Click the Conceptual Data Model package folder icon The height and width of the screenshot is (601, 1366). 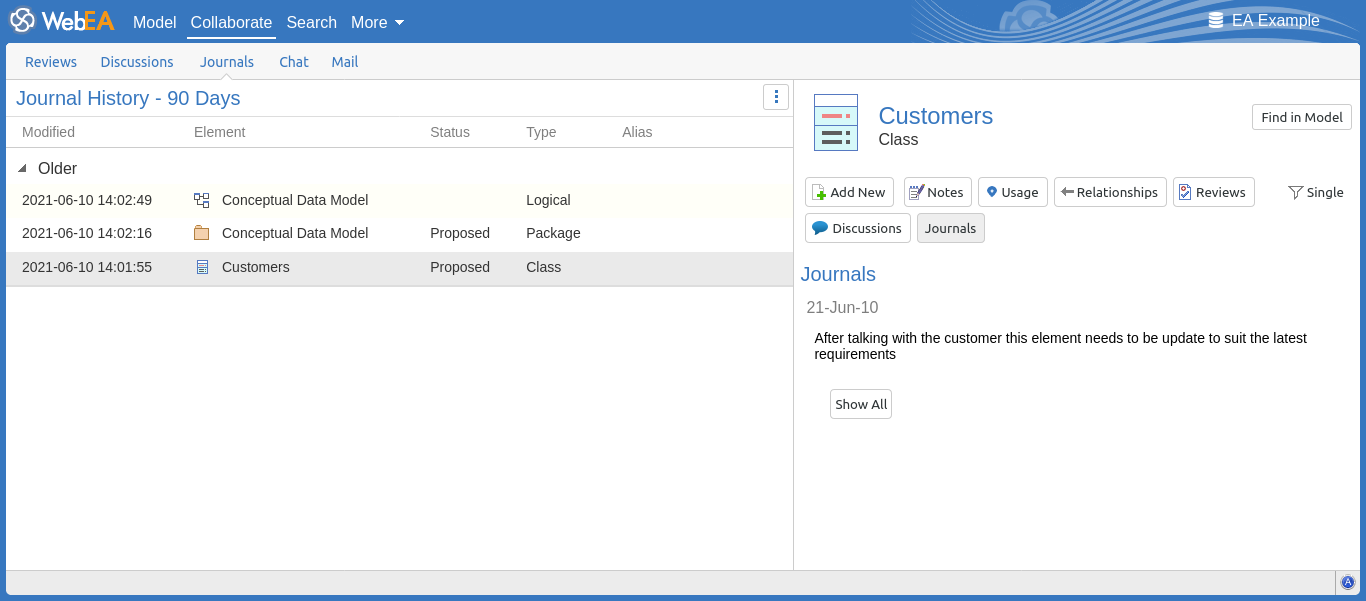point(202,233)
